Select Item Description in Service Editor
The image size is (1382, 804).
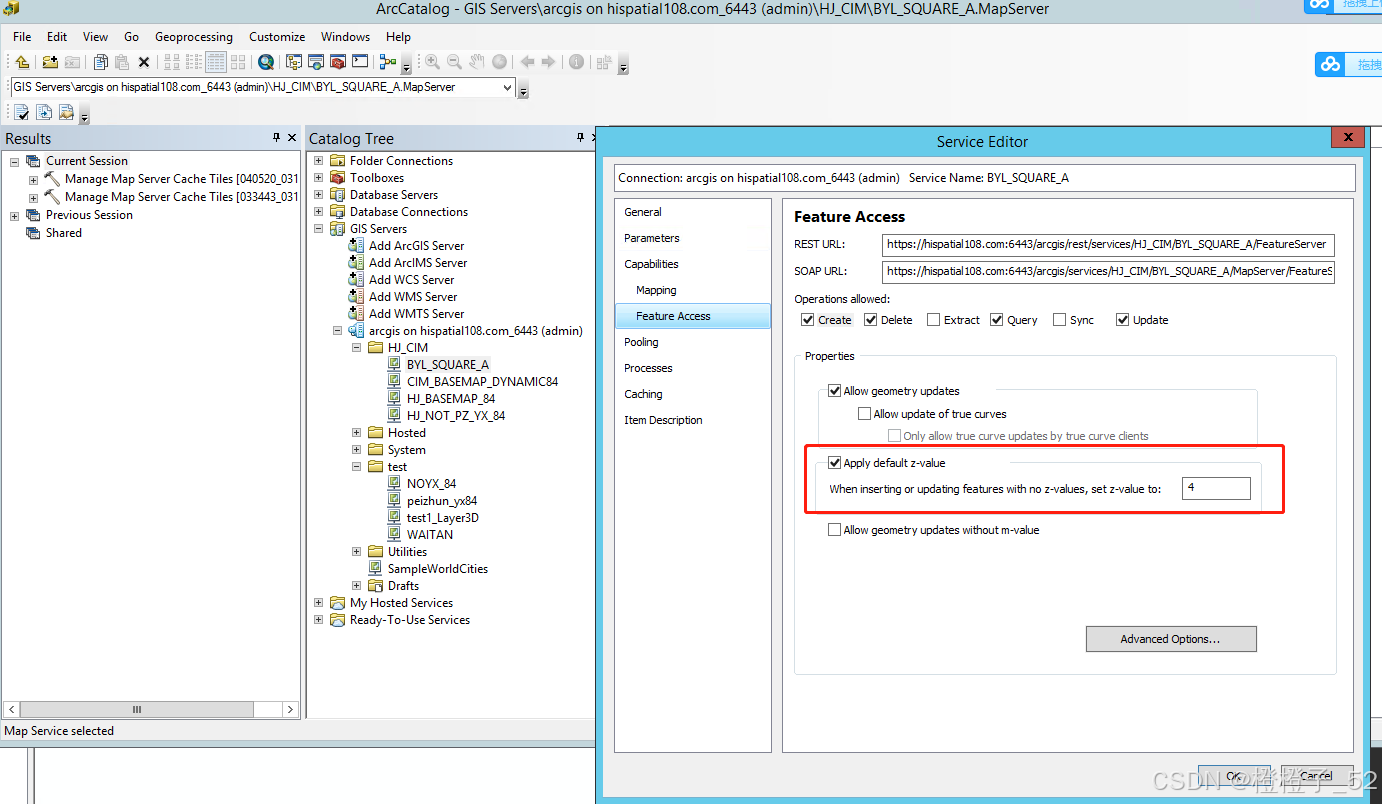[x=663, y=420]
